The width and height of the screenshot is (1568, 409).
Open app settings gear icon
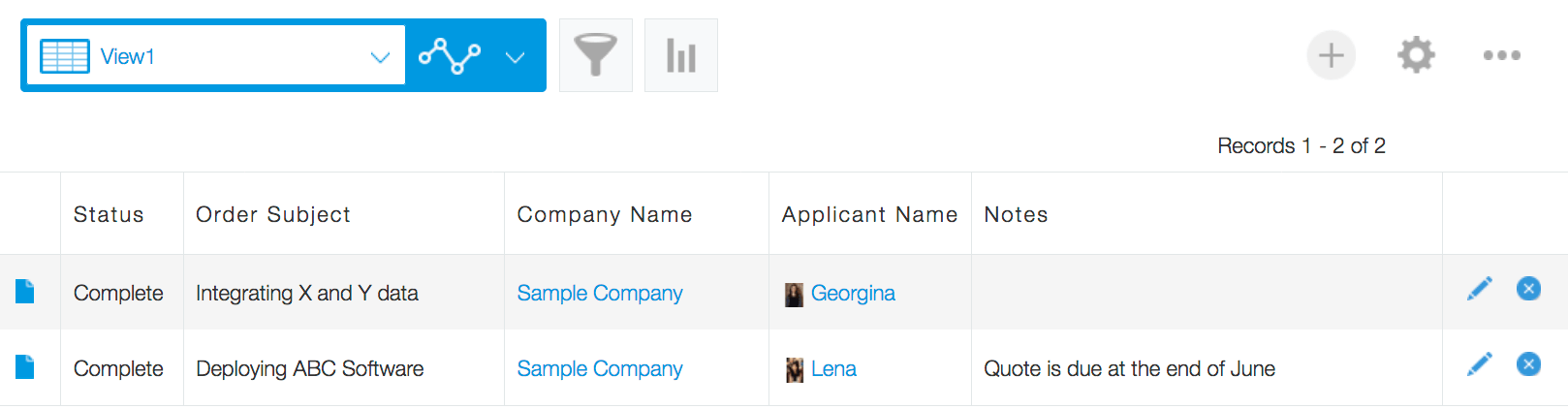click(x=1416, y=55)
